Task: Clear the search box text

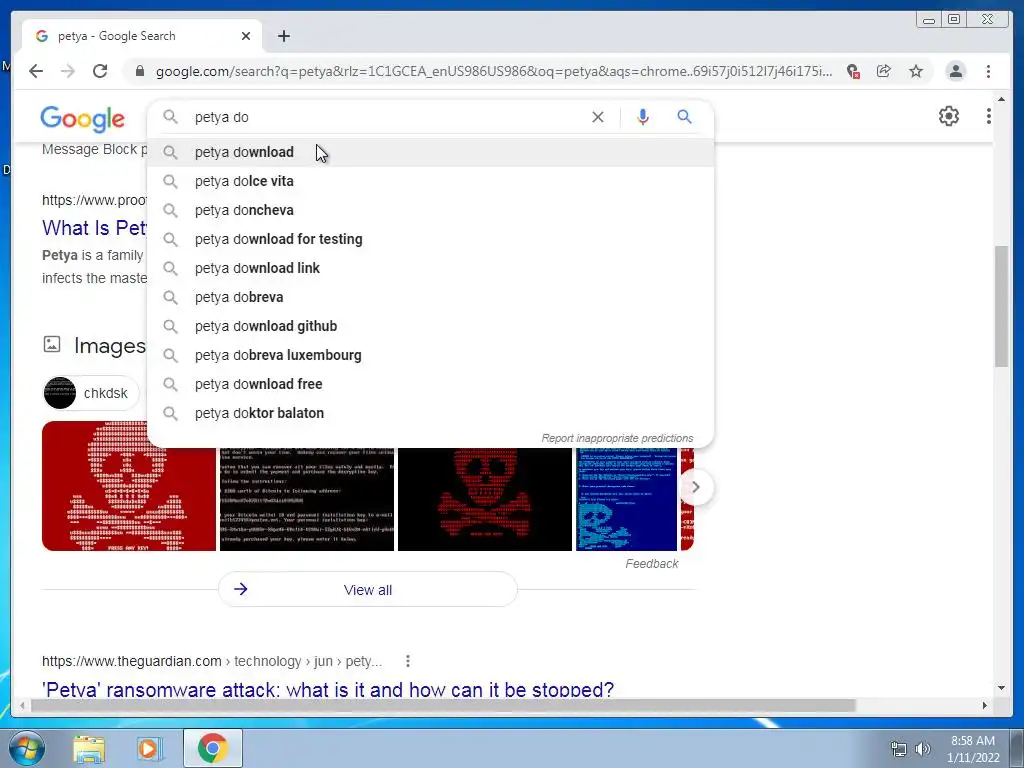Action: (x=598, y=117)
